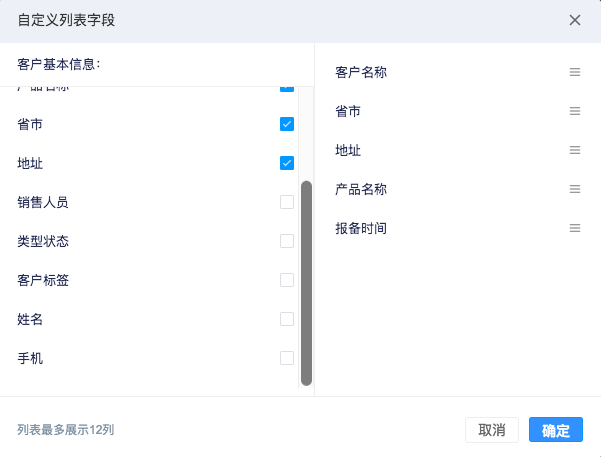Click drag handle icon beside 产品名称
601x457 pixels.
tap(575, 189)
